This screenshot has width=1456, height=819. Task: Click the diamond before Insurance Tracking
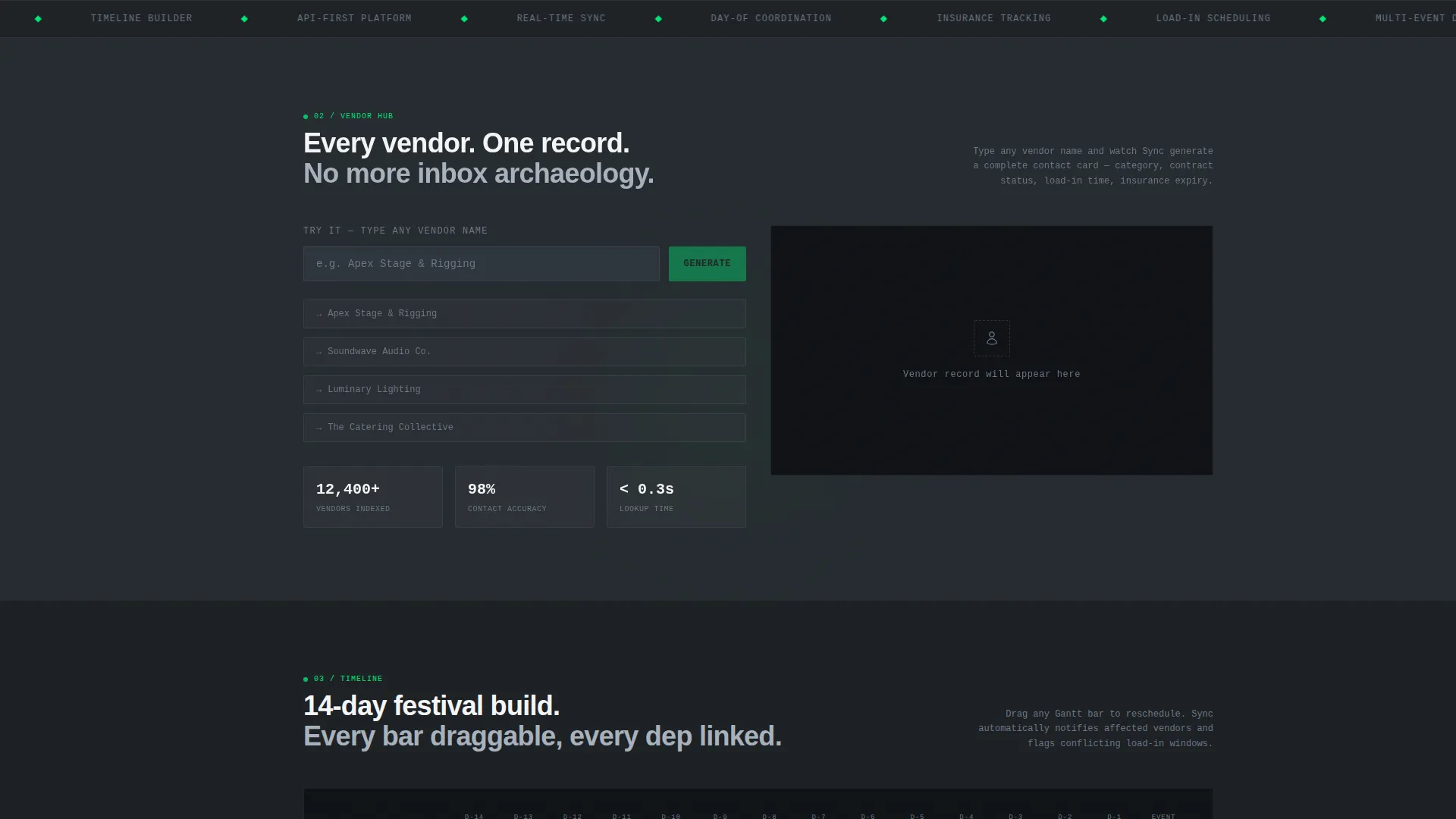pos(883,19)
